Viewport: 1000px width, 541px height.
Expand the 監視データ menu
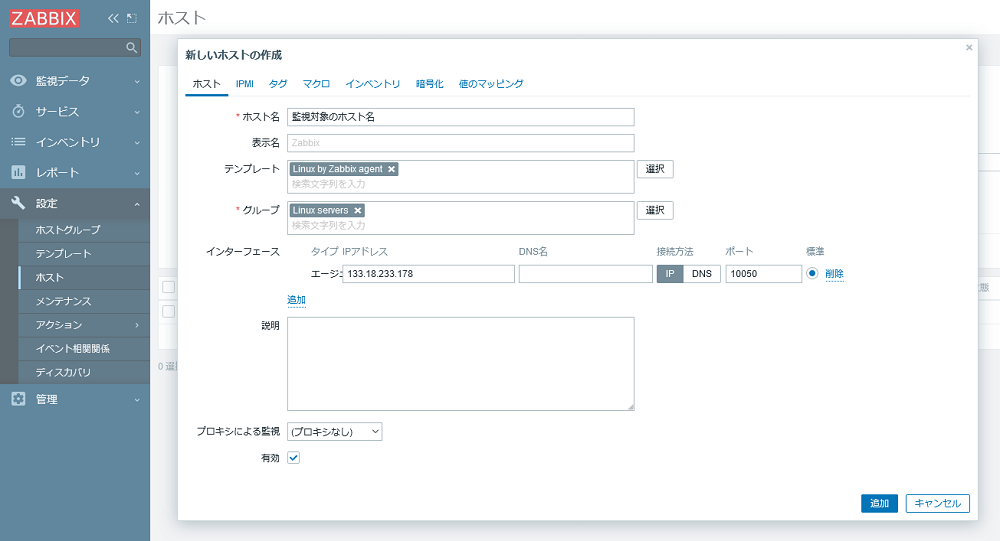pos(137,82)
